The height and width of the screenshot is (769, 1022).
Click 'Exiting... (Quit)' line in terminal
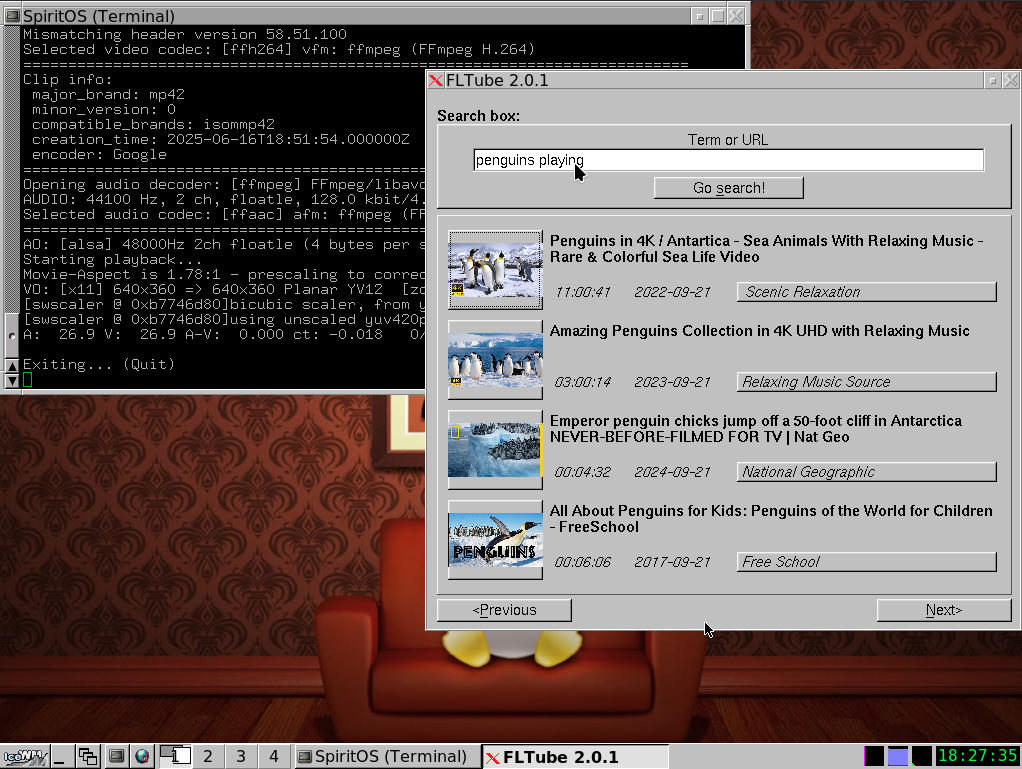[99, 364]
